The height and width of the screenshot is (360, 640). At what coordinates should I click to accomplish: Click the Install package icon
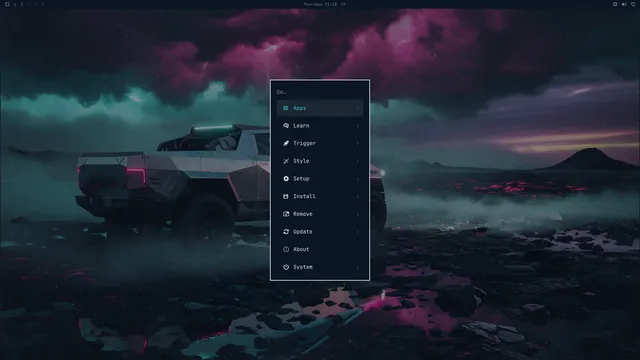(x=286, y=196)
